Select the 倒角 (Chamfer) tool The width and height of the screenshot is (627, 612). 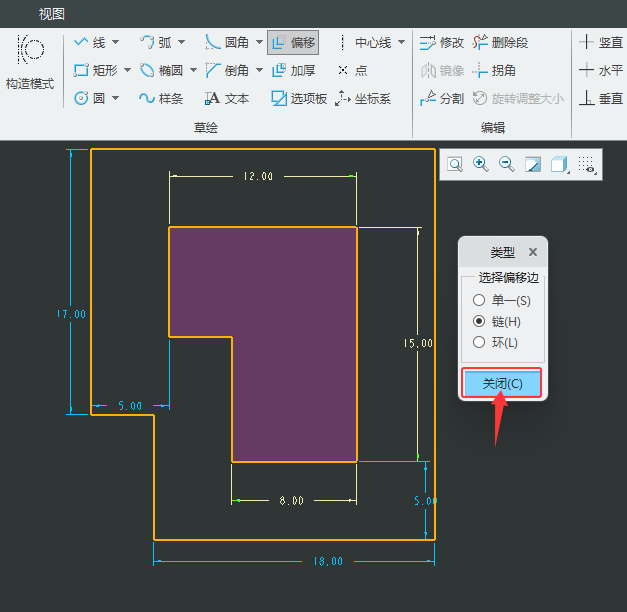(227, 70)
